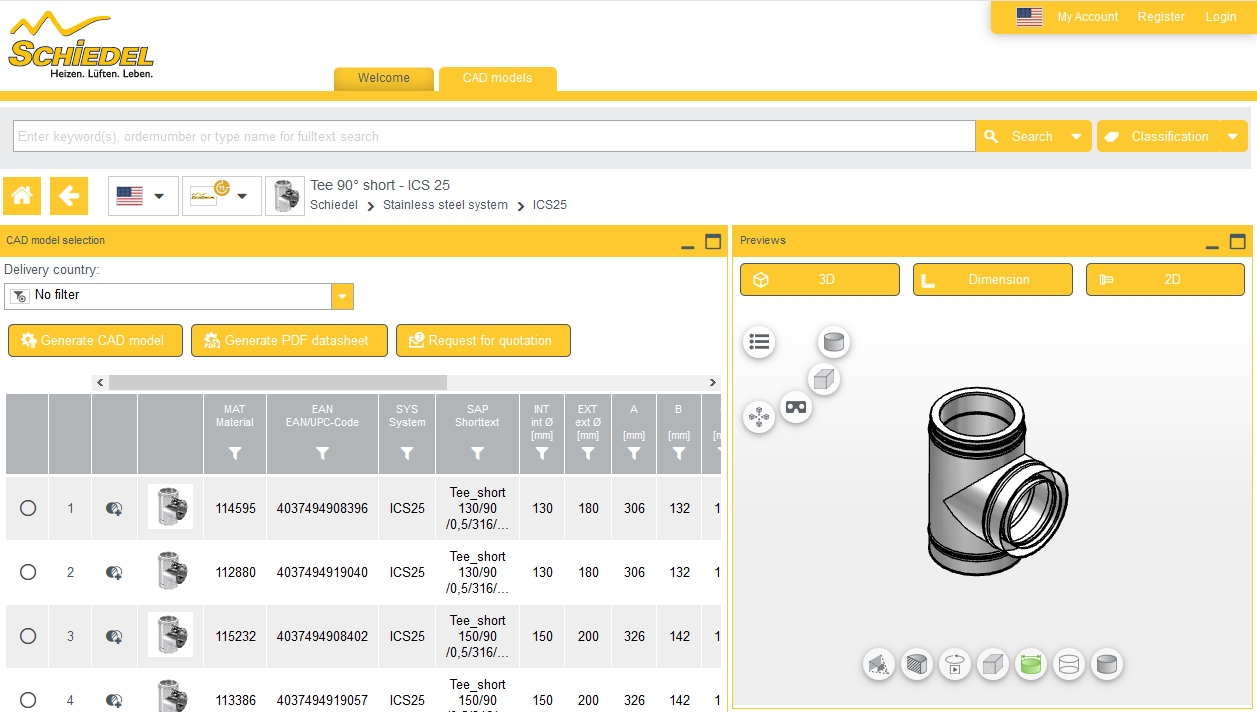
Task: Click the table's horizontal scrollbar thumb
Action: click(278, 382)
